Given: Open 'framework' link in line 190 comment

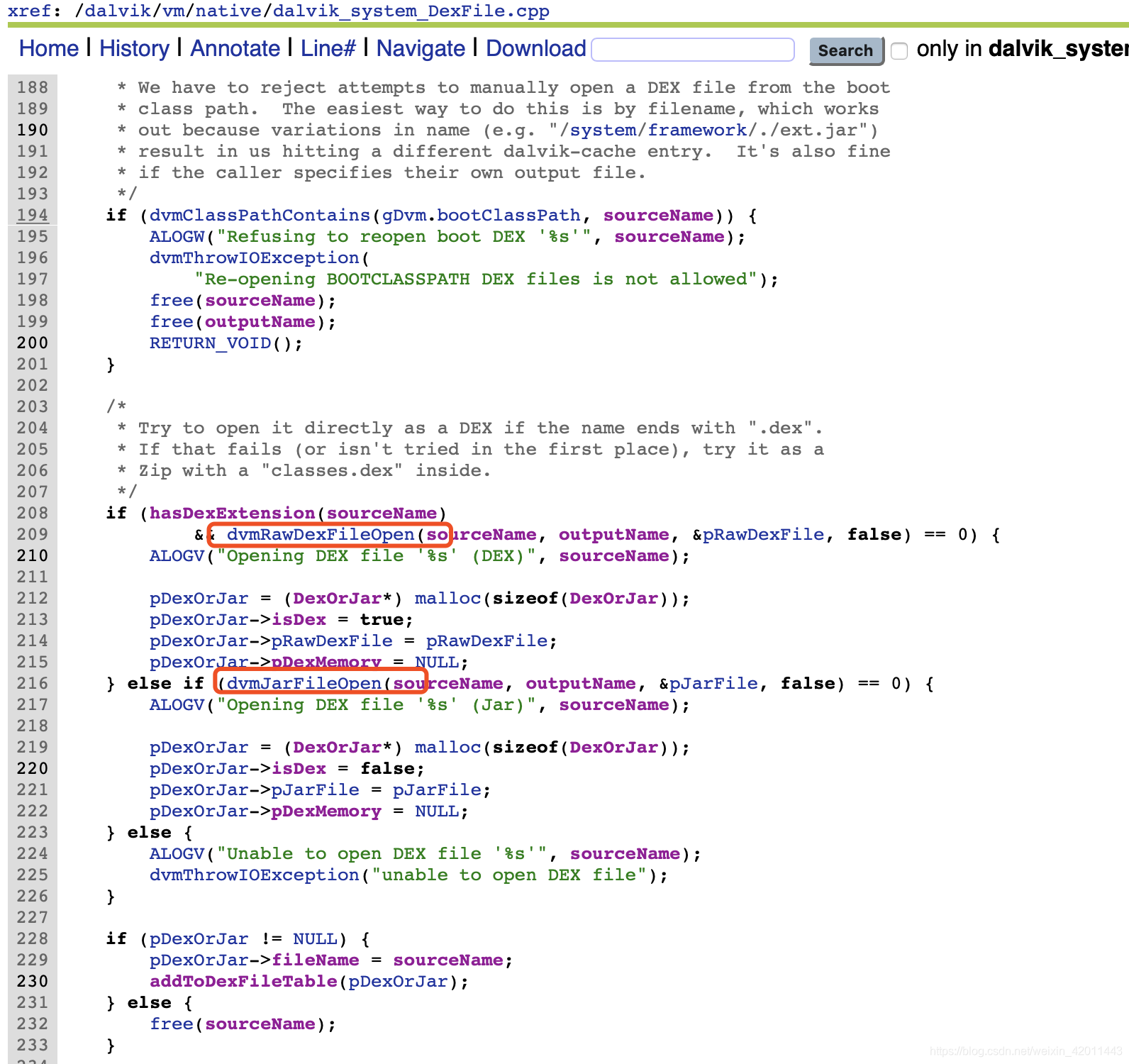Looking at the screenshot, I should [x=697, y=130].
